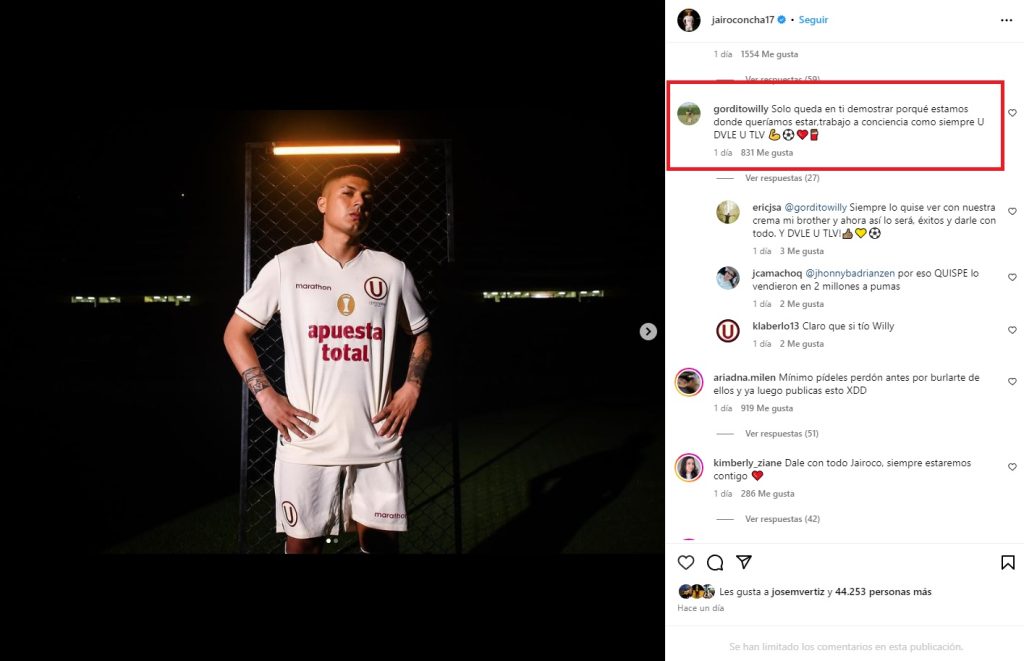Like the post with the heart icon
The height and width of the screenshot is (661, 1024).
[686, 562]
